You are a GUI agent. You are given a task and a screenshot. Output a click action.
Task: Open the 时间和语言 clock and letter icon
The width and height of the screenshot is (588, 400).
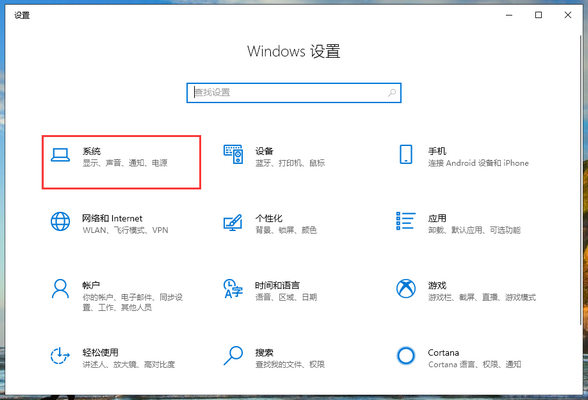pos(233,289)
